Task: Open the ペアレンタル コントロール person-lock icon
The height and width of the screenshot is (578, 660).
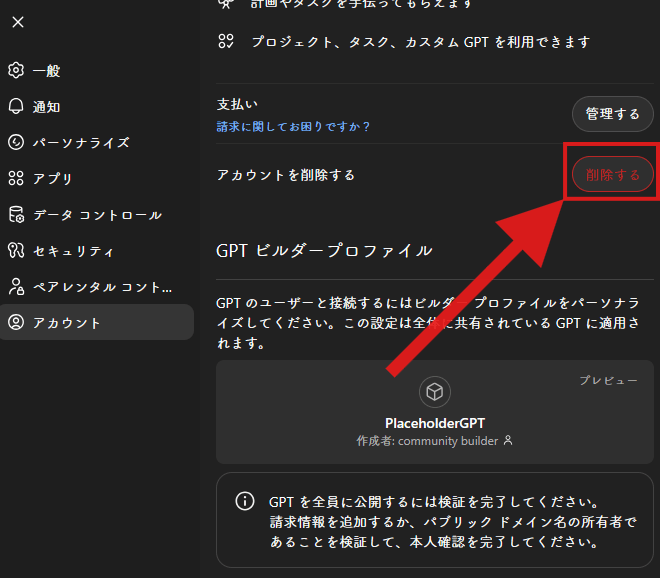Action: 16,287
